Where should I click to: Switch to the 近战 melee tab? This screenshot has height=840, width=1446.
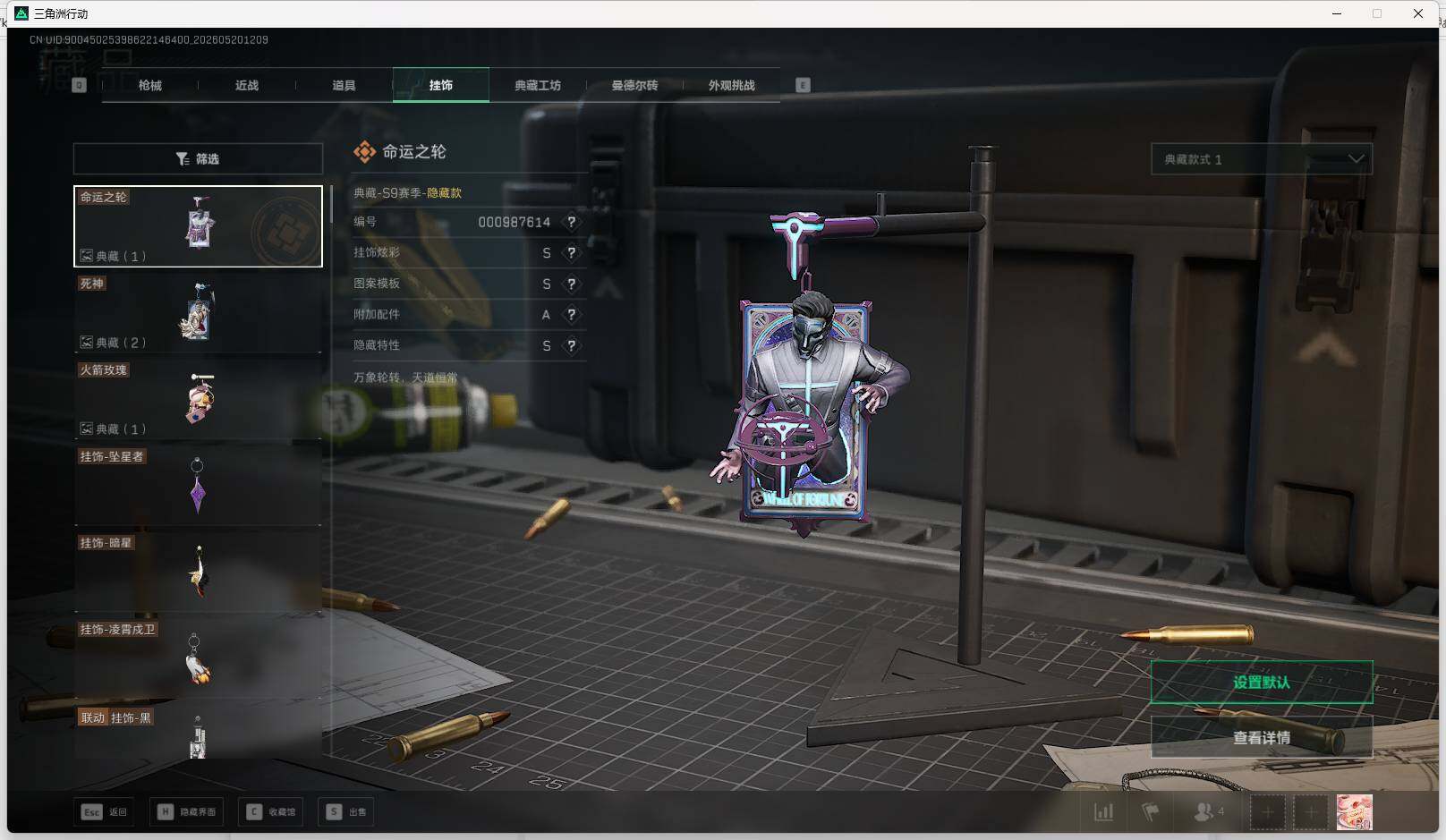pyautogui.click(x=247, y=85)
